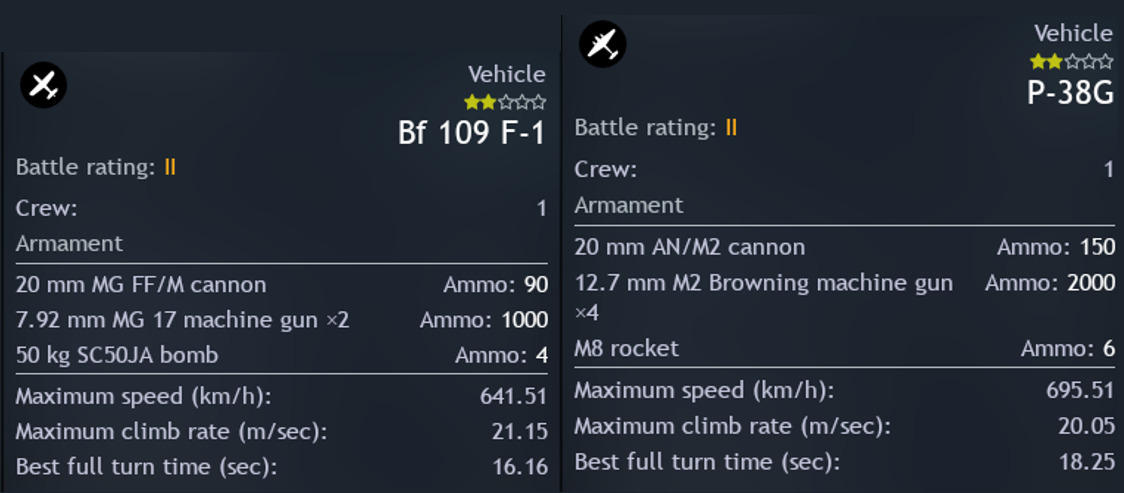The image size is (1124, 493).
Task: Choose the M8 rocket entry
Action: [626, 348]
